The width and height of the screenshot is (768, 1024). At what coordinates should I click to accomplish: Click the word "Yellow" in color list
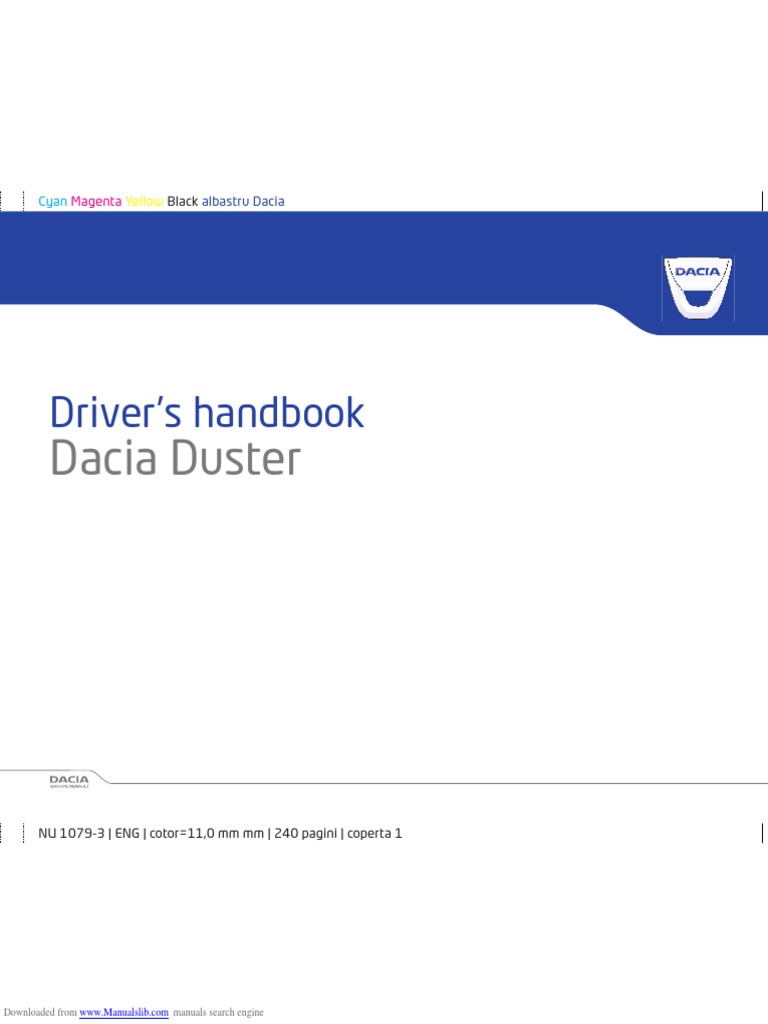(144, 201)
